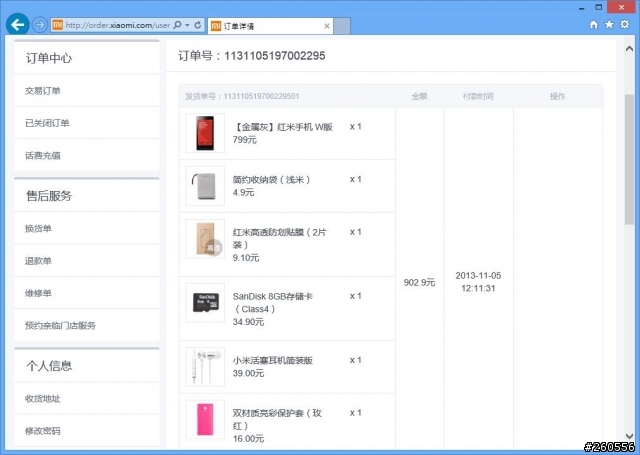This screenshot has height=455, width=640.
Task: Click the payment time 2013-11-05
Action: coord(478,275)
